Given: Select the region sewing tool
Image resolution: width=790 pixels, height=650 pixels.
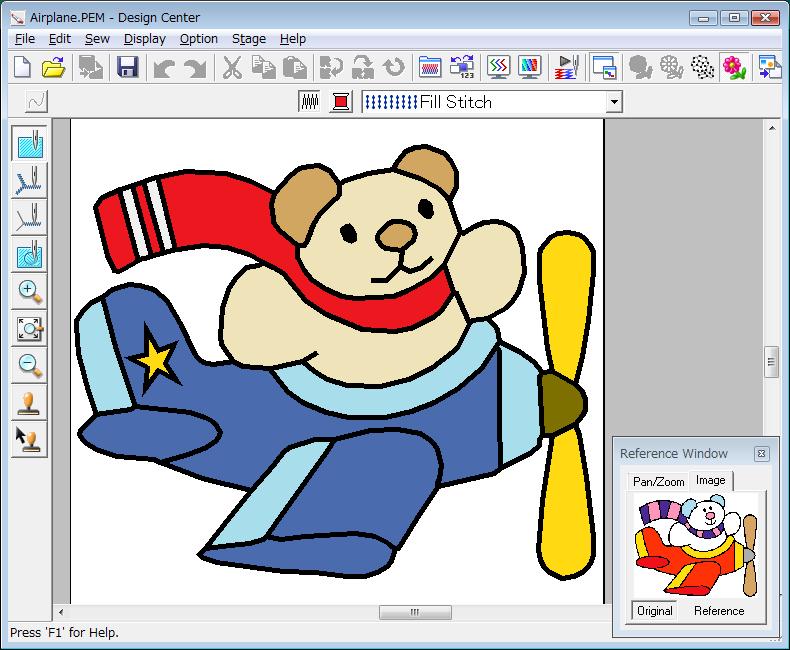Looking at the screenshot, I should (30, 144).
